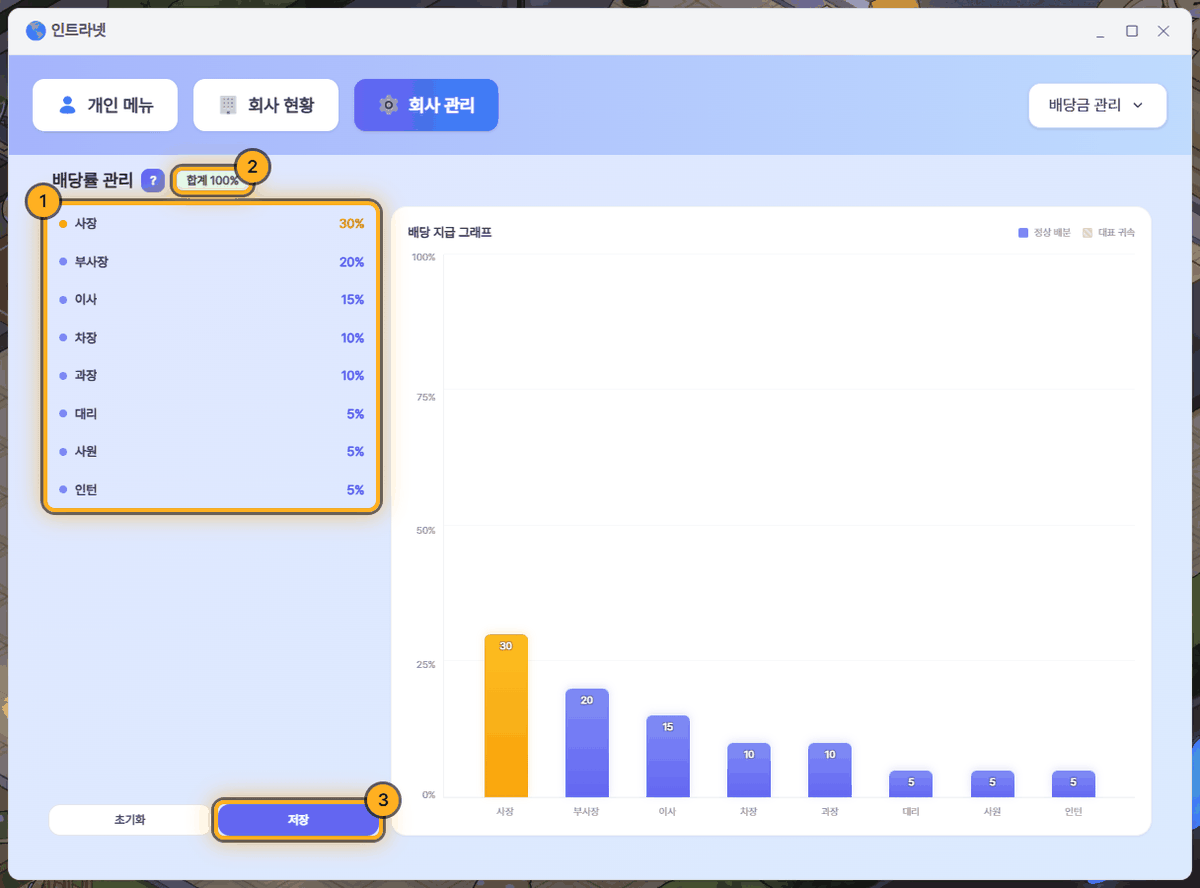Image resolution: width=1200 pixels, height=888 pixels.
Task: Click the globe app icon in title bar
Action: click(x=36, y=30)
